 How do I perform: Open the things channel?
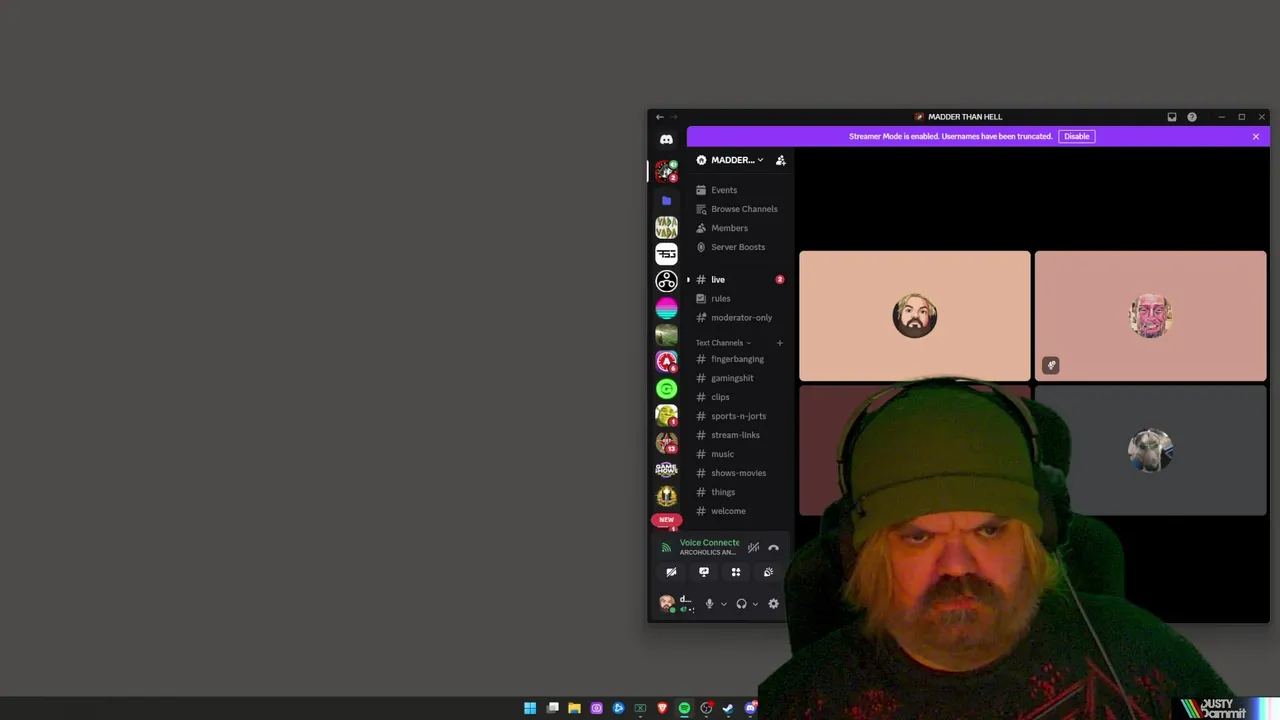pyautogui.click(x=739, y=492)
